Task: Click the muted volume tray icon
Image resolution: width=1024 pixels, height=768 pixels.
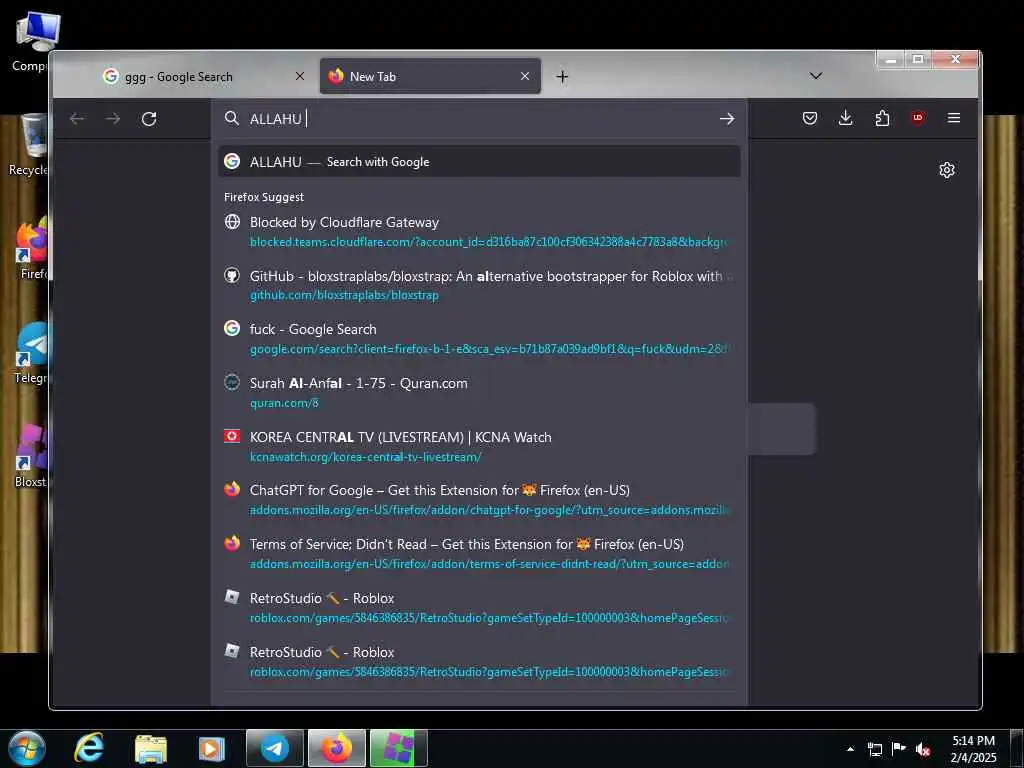Action: (x=922, y=750)
